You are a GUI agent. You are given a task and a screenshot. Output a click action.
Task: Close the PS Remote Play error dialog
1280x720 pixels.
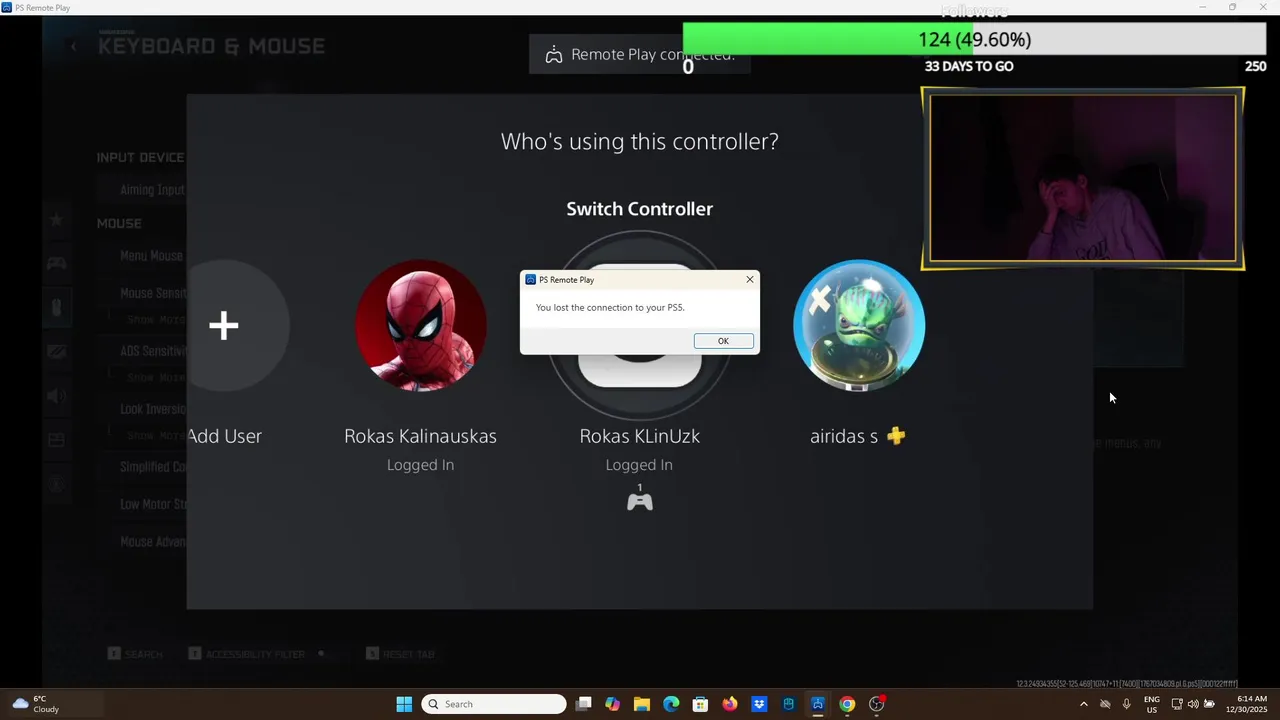pos(750,280)
